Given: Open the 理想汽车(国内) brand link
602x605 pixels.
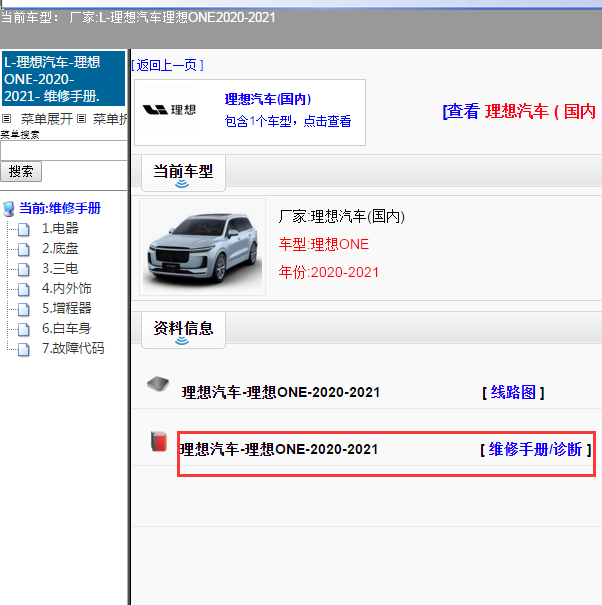Looking at the screenshot, I should [x=268, y=99].
